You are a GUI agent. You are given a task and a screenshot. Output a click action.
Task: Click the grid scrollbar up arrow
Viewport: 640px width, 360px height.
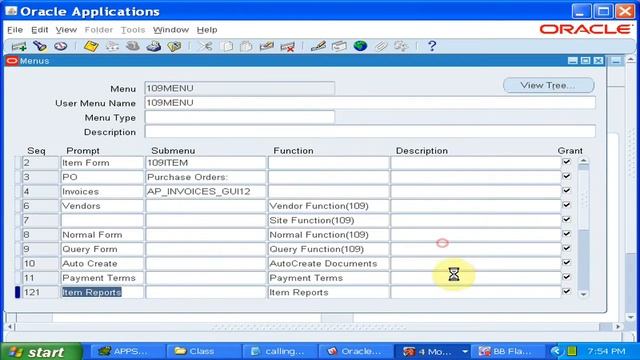[583, 161]
